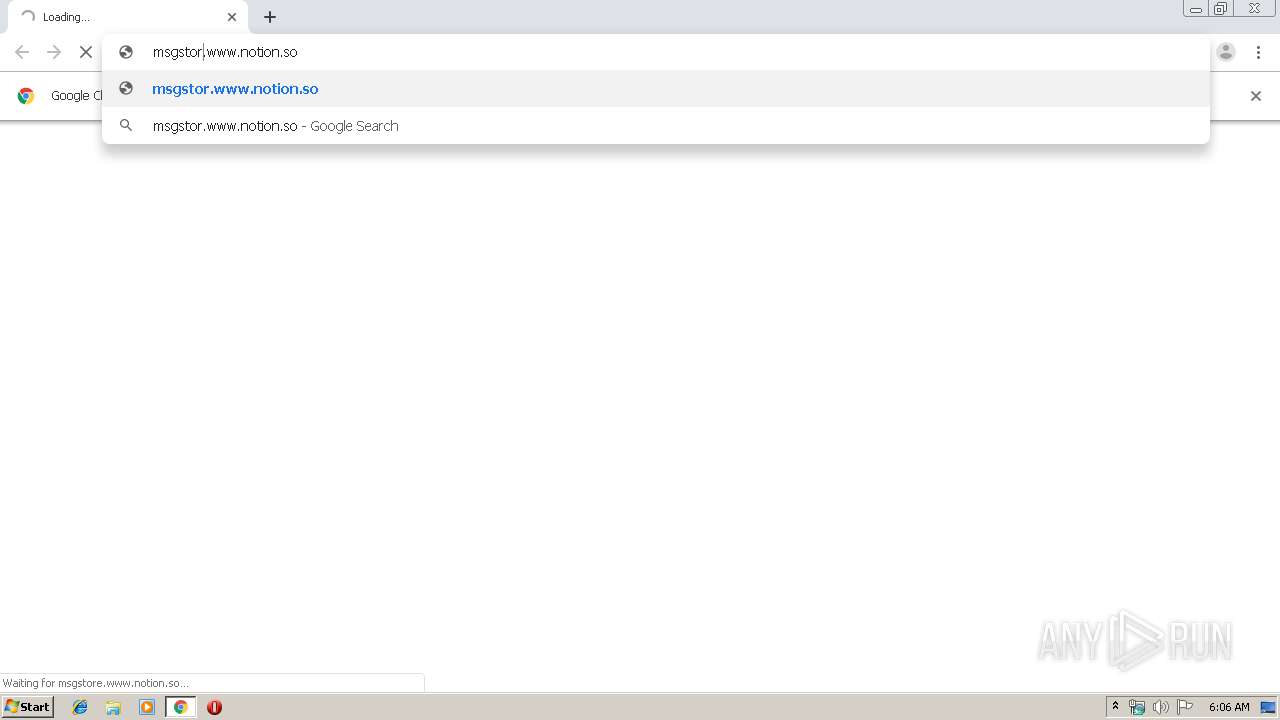Click status text Waiting for msgstore.www.notion.so

pos(95,683)
